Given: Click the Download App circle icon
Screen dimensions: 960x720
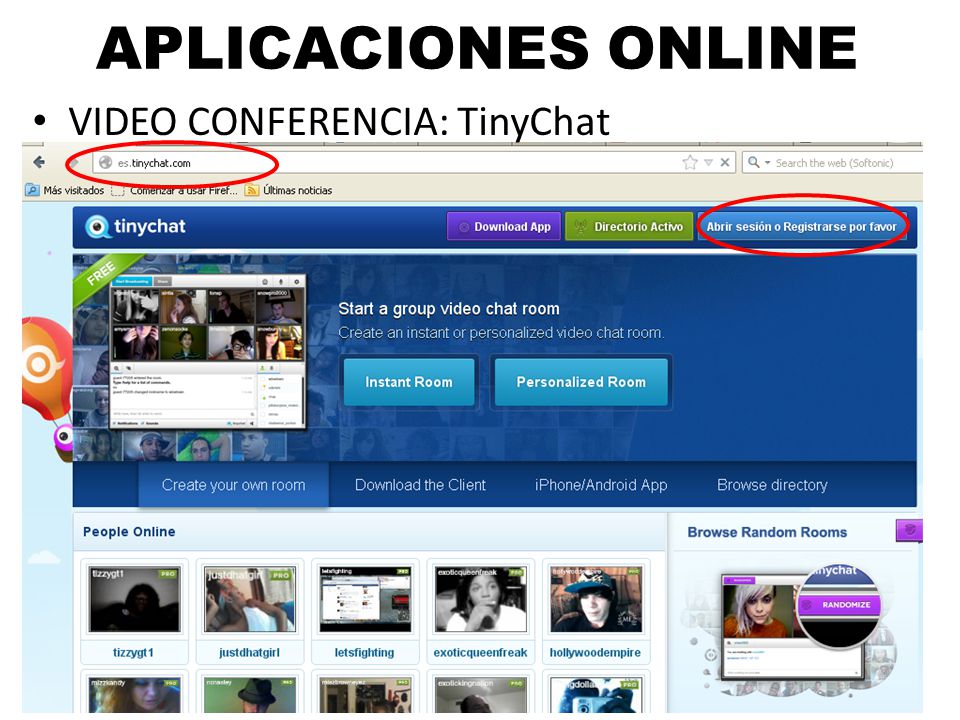Looking at the screenshot, I should tap(464, 227).
